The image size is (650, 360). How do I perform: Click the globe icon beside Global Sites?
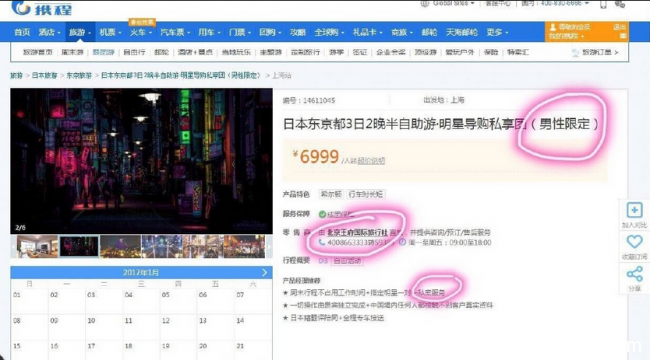424,3
